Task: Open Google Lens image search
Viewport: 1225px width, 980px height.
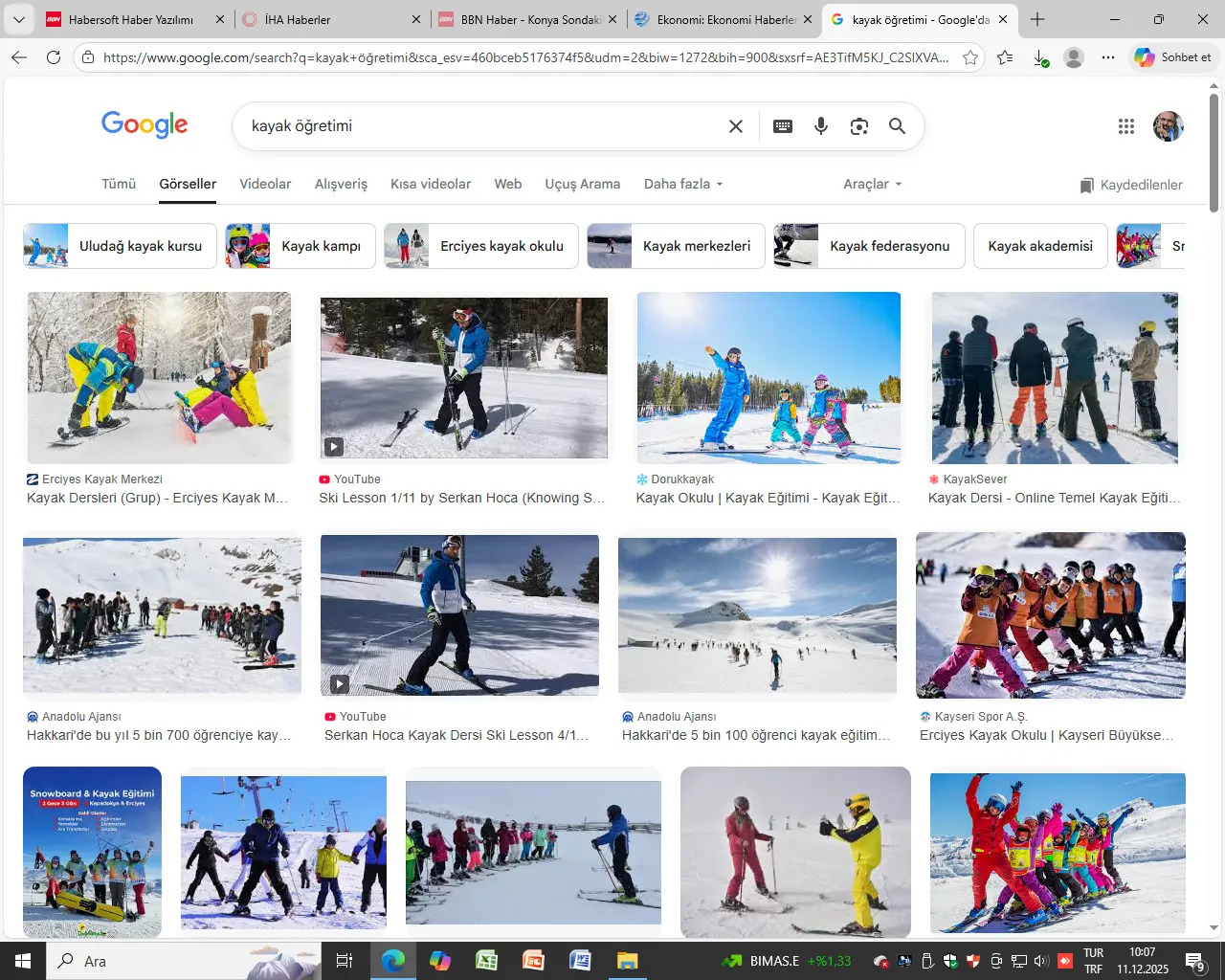Action: point(858,126)
